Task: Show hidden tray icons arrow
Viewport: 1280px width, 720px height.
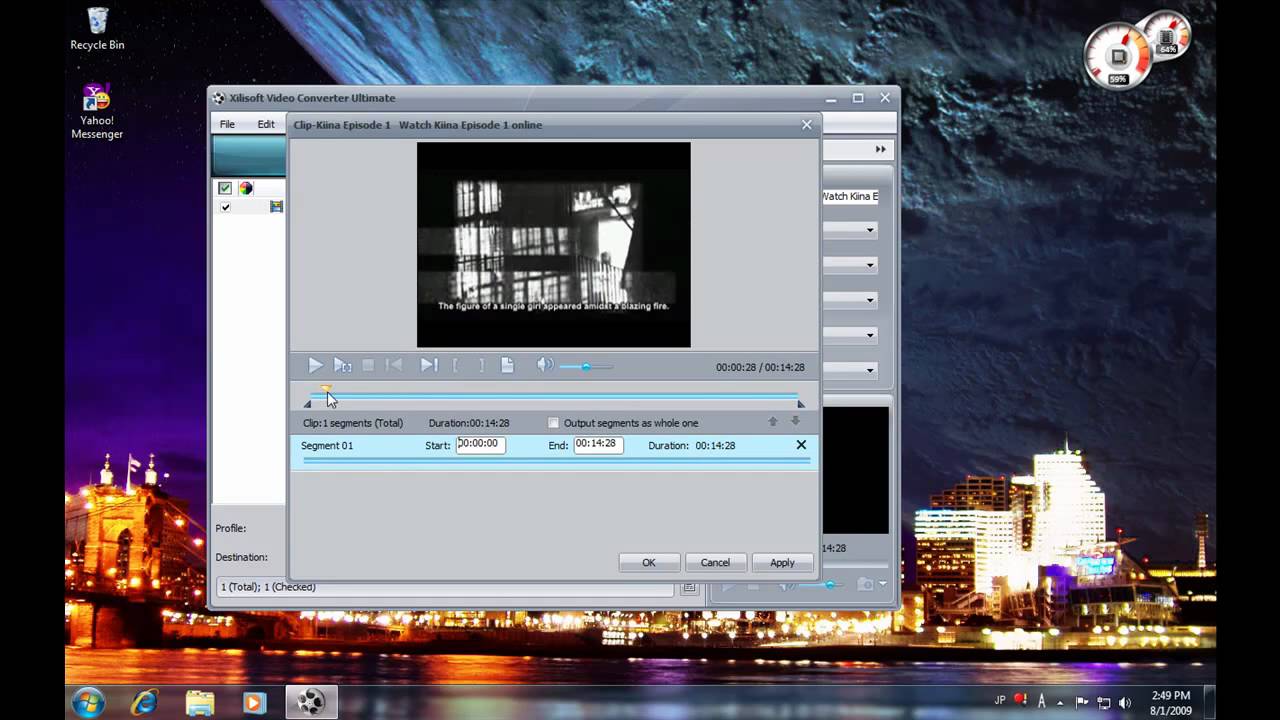Action: coord(1060,702)
